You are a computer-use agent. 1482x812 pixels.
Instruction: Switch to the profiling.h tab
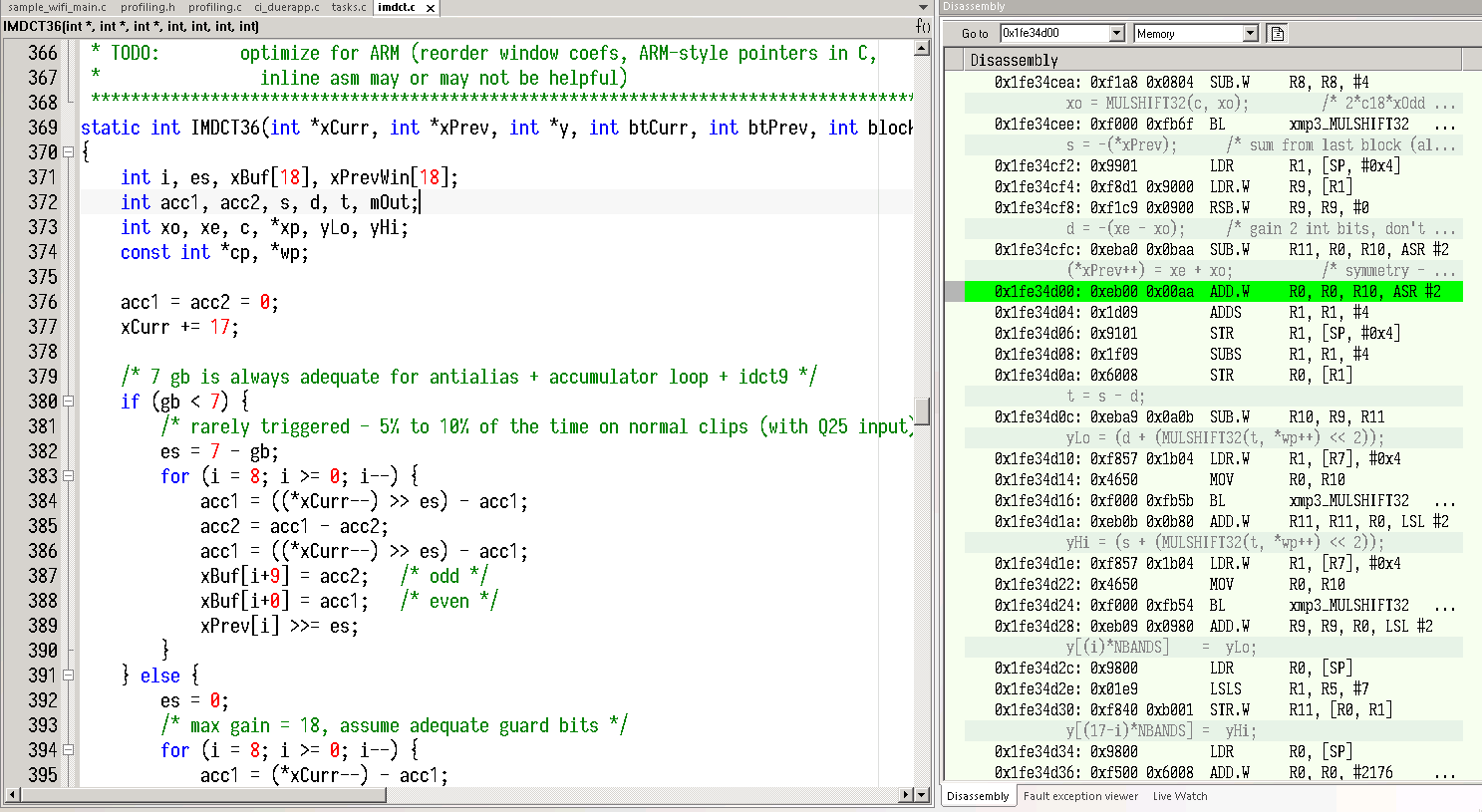point(148,7)
